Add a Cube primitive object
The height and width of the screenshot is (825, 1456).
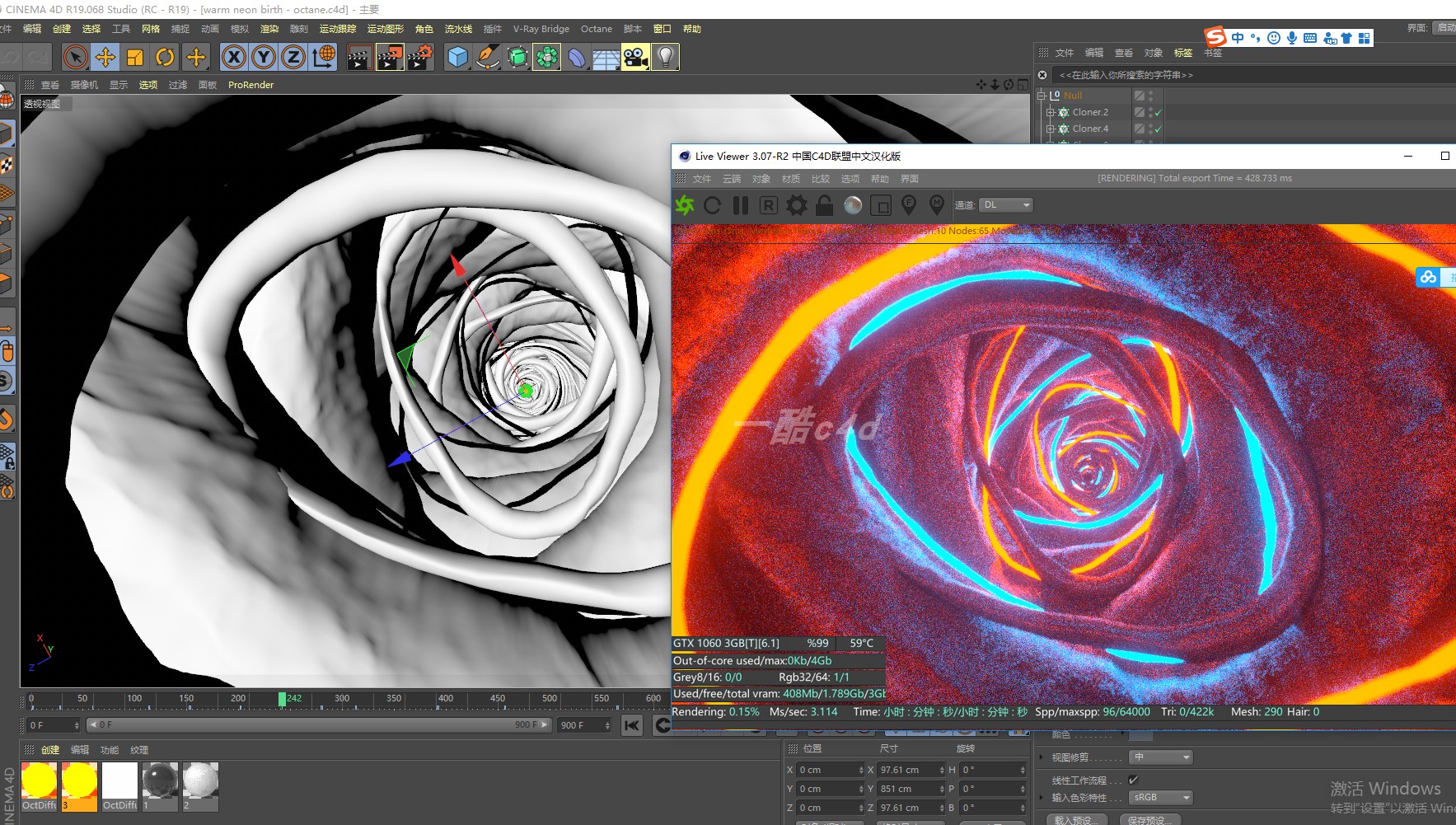[x=458, y=57]
